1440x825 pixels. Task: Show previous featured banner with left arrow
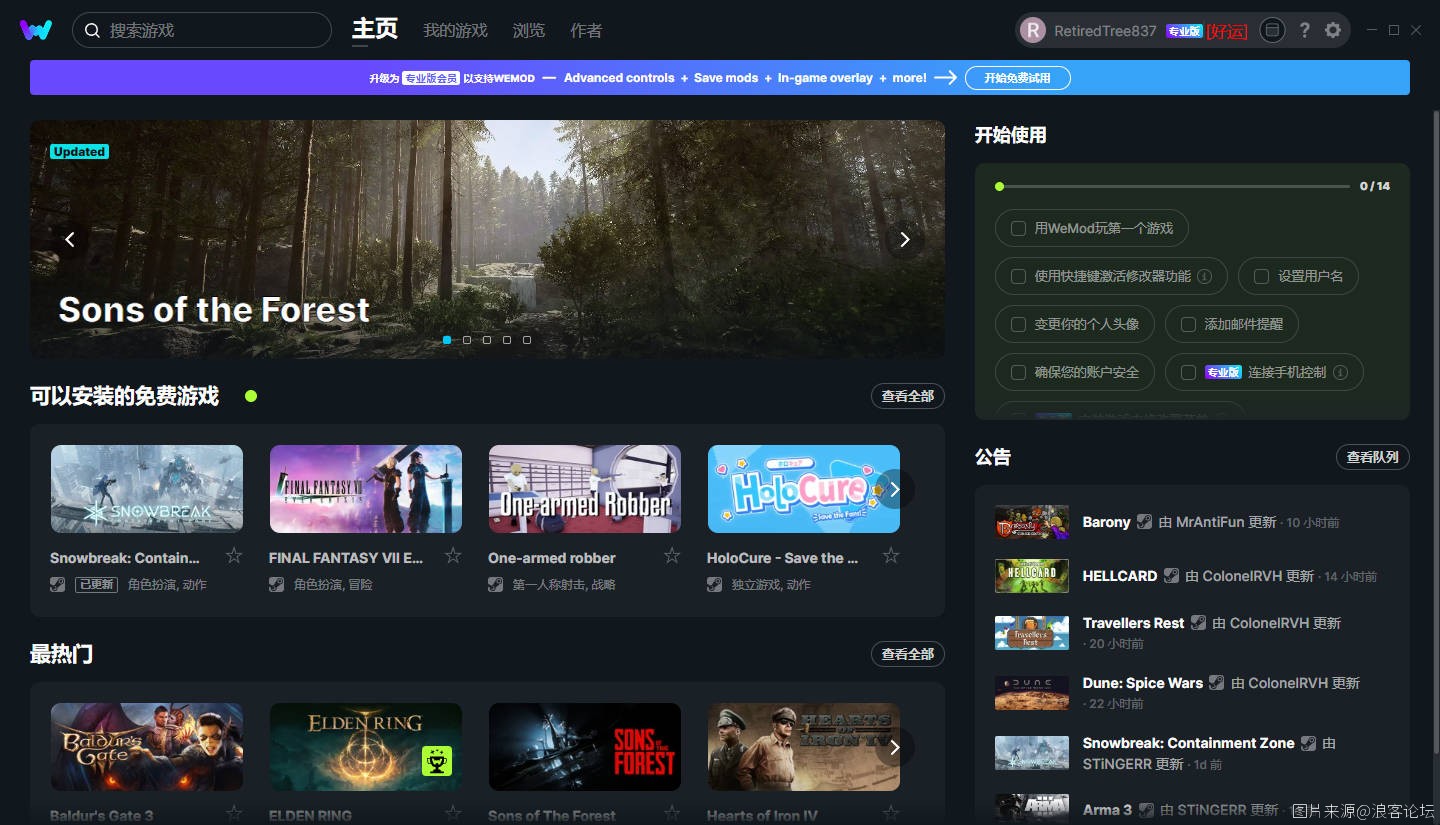pos(70,239)
